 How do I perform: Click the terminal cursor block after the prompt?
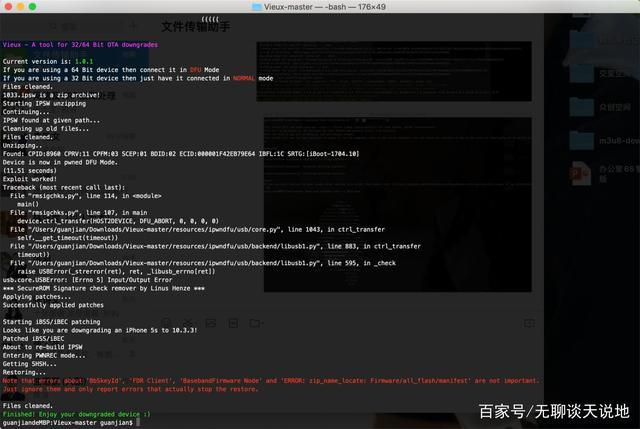[x=138, y=422]
